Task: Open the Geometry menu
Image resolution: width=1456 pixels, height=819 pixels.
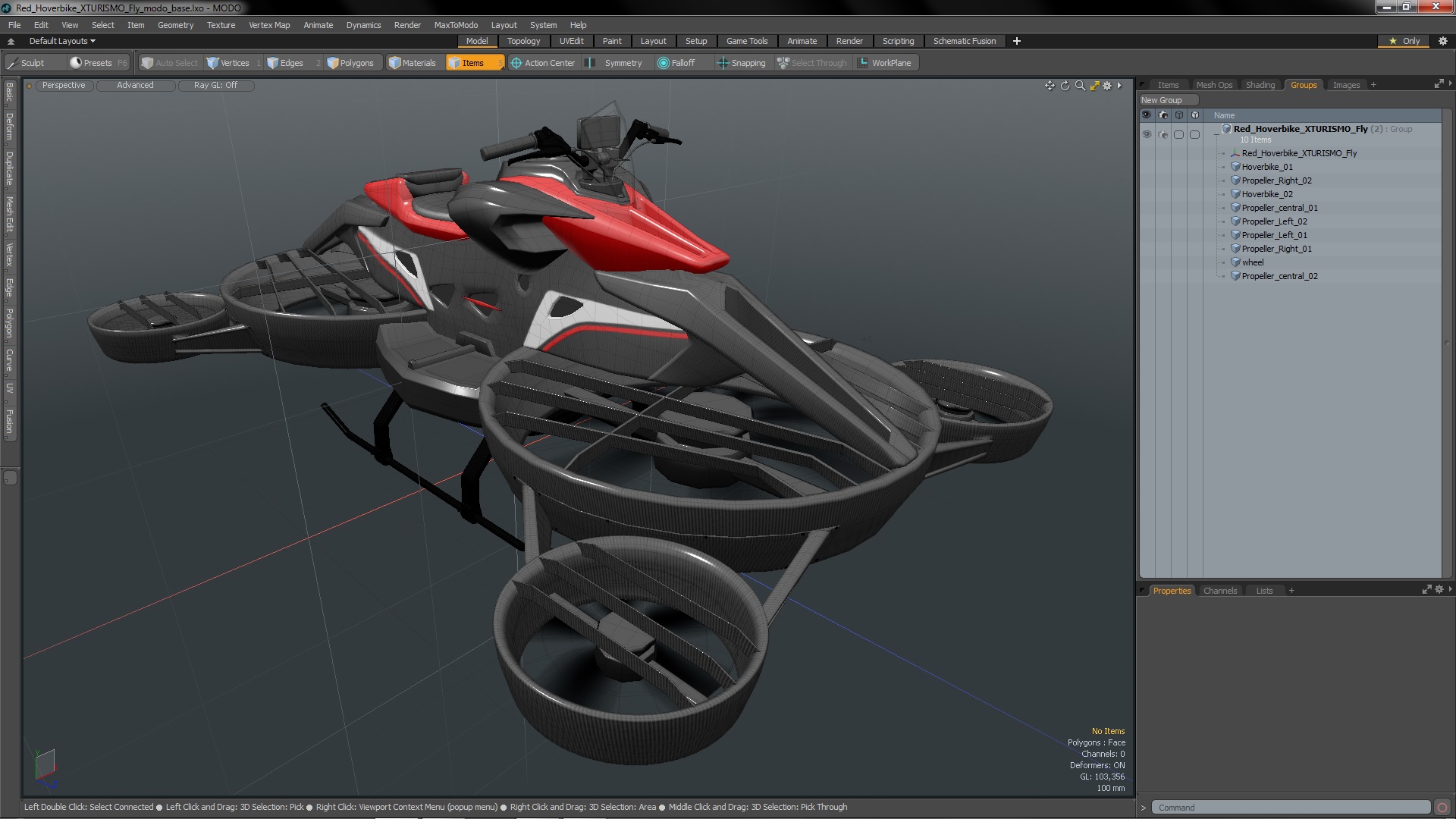Action: click(175, 25)
